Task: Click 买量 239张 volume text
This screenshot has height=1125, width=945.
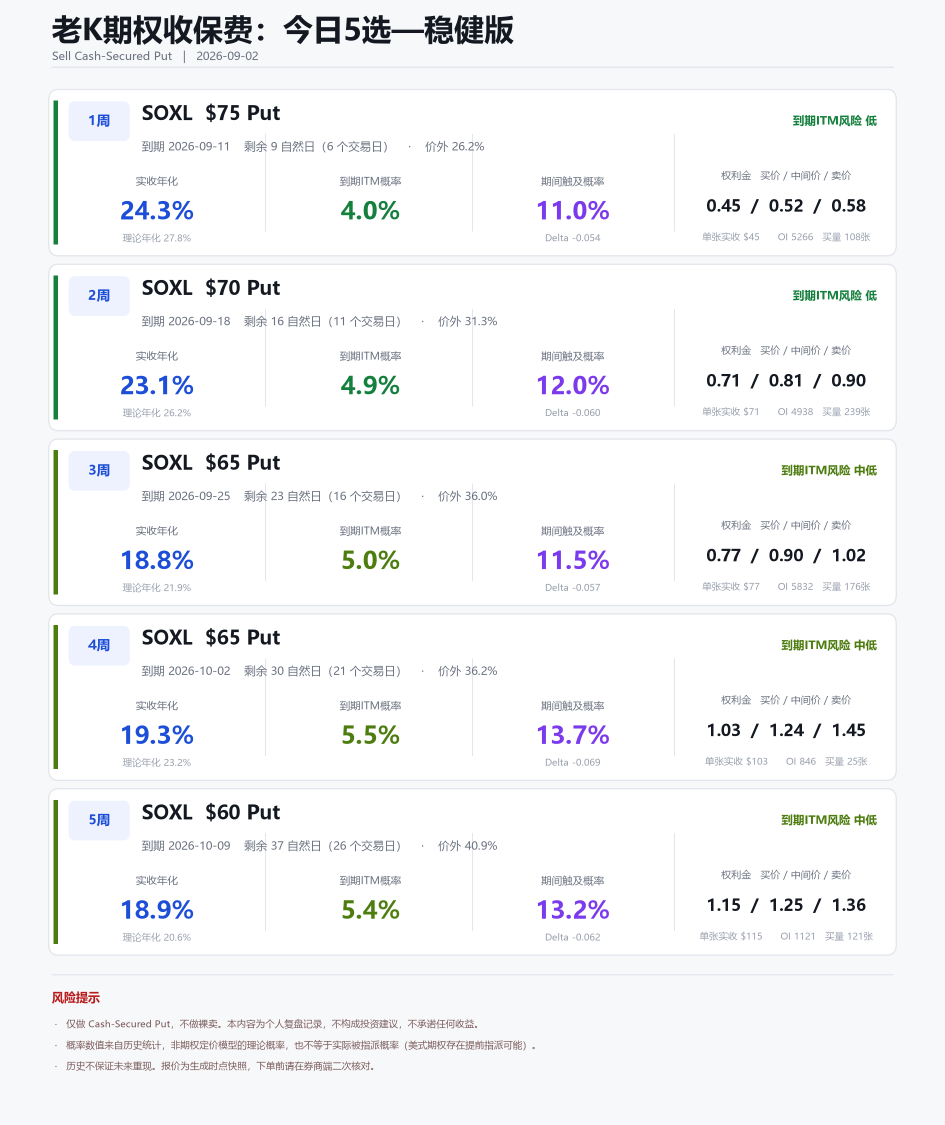Action: [x=846, y=412]
